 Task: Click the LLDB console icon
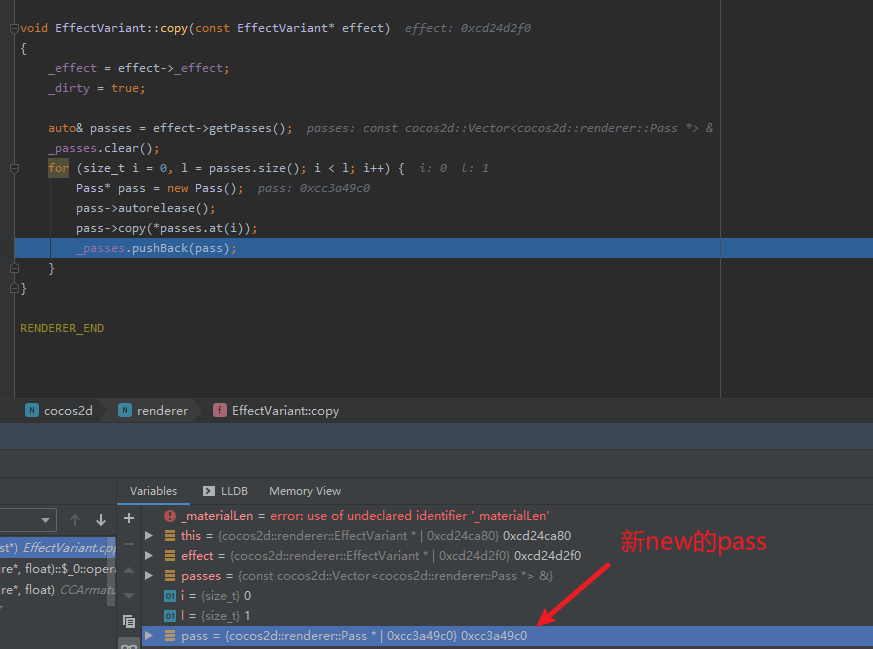tap(209, 491)
